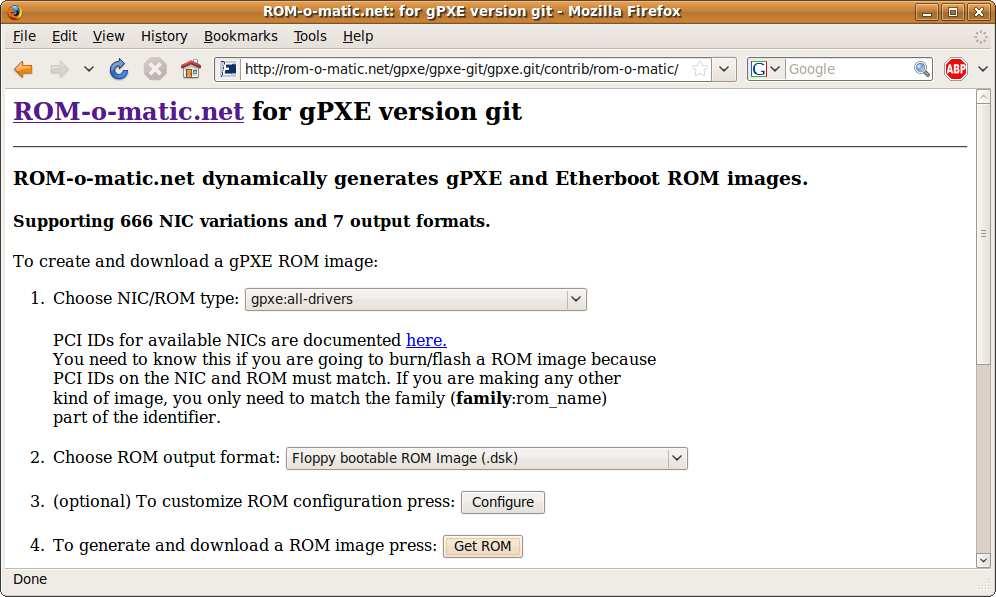The height and width of the screenshot is (597, 996).
Task: Open the Adblock Plus dropdown arrow
Action: click(x=983, y=69)
